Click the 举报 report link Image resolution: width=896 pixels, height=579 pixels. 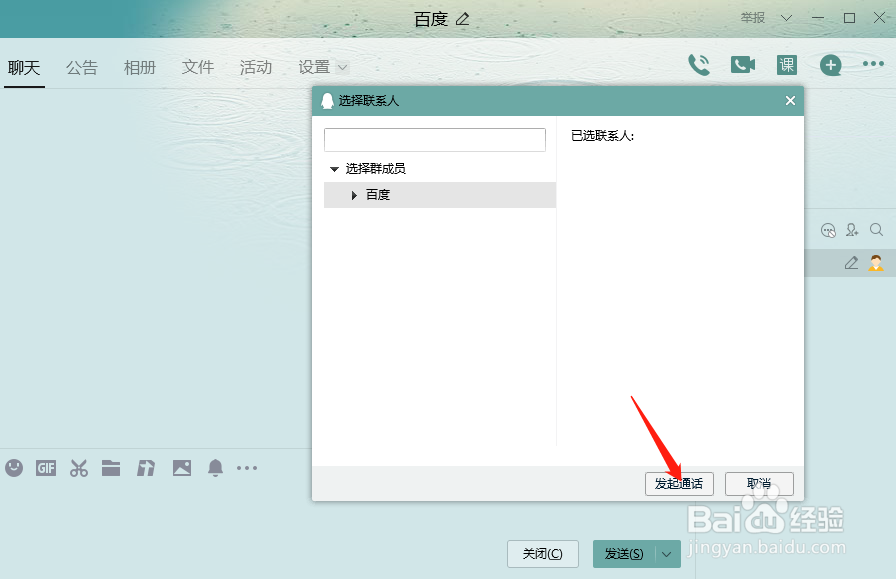[753, 18]
